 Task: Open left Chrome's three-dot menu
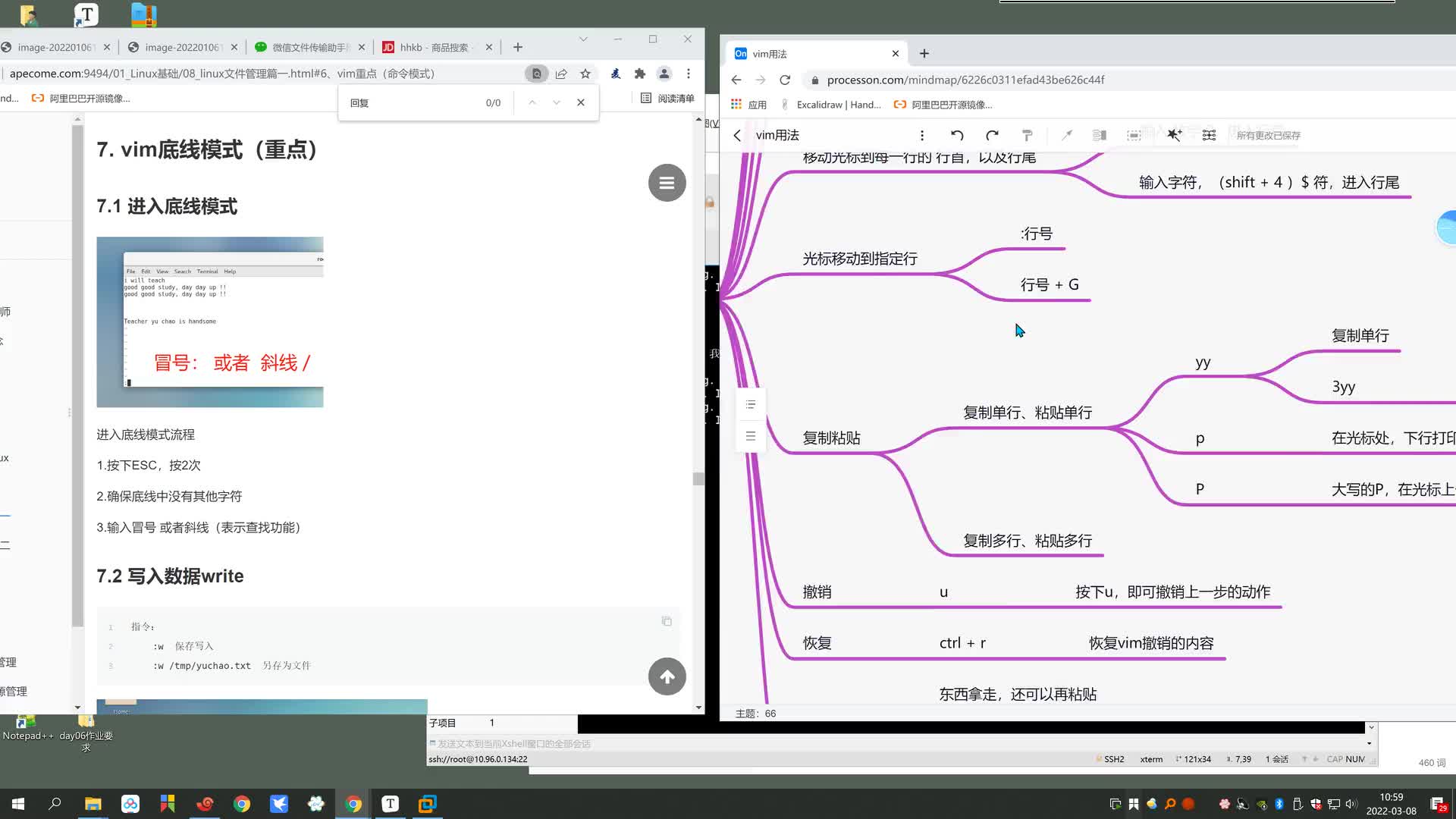coord(689,74)
